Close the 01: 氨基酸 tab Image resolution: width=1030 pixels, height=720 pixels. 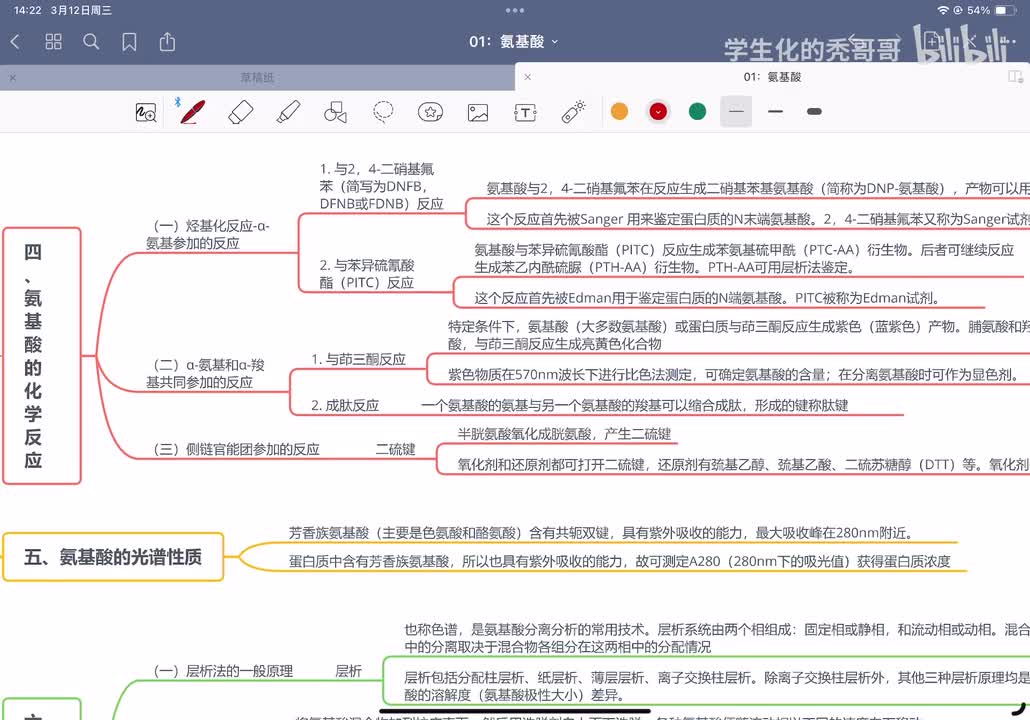pyautogui.click(x=527, y=77)
